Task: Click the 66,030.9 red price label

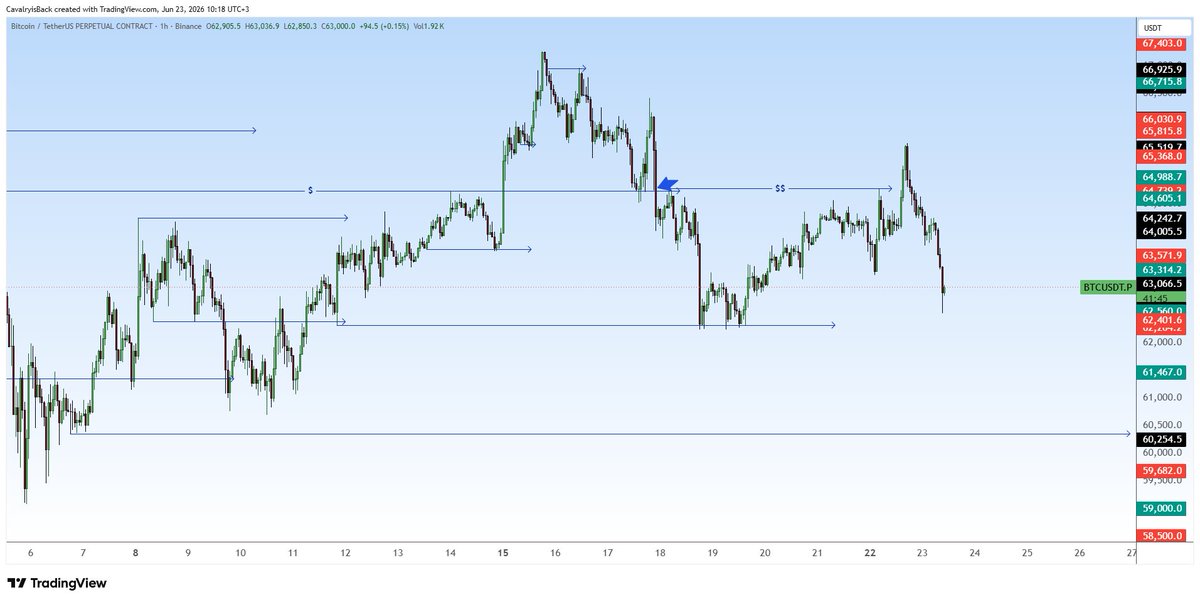Action: click(x=1163, y=119)
